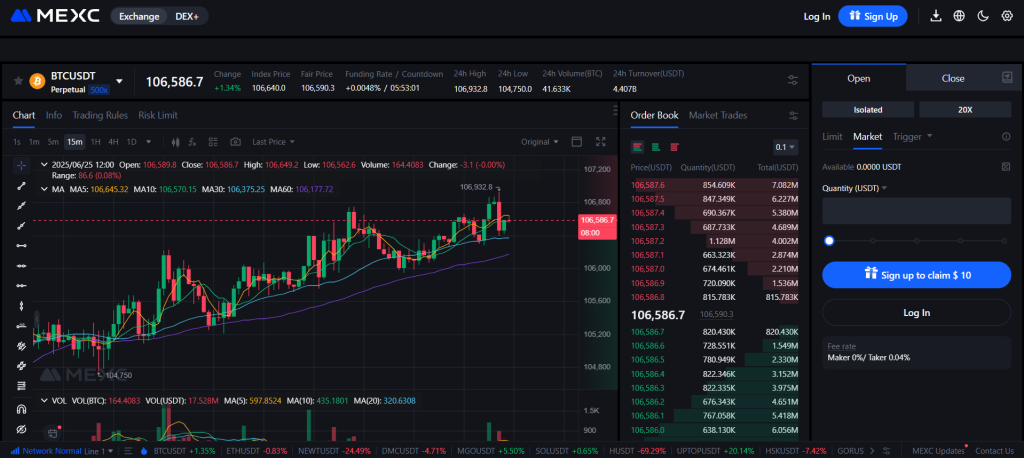Switch to the Market Trades tab
This screenshot has height=458, width=1024.
(x=717, y=115)
